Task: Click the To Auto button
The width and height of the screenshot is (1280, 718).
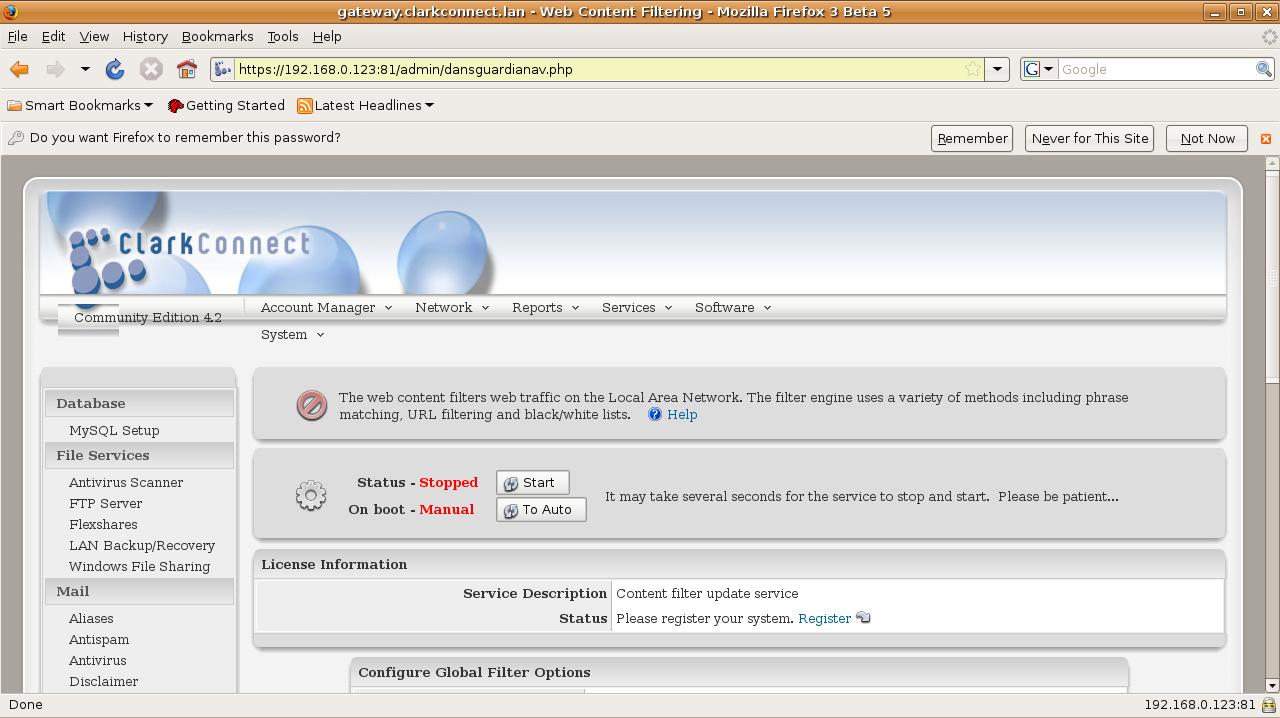Action: (x=541, y=510)
